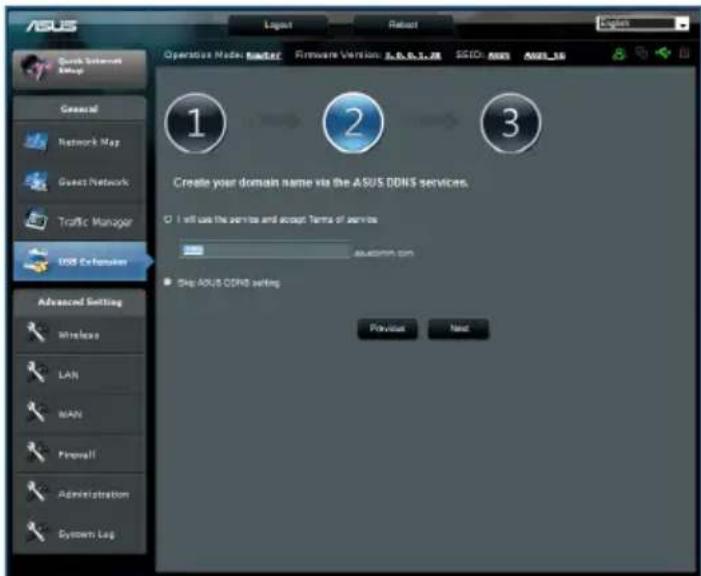Click the General section header

79,109
